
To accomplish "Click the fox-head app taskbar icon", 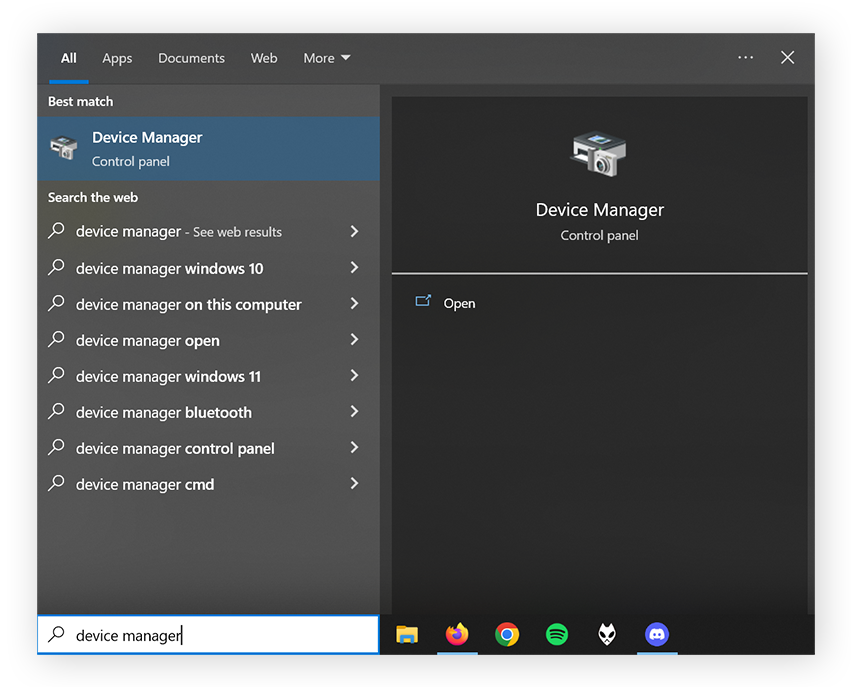I will (607, 634).
